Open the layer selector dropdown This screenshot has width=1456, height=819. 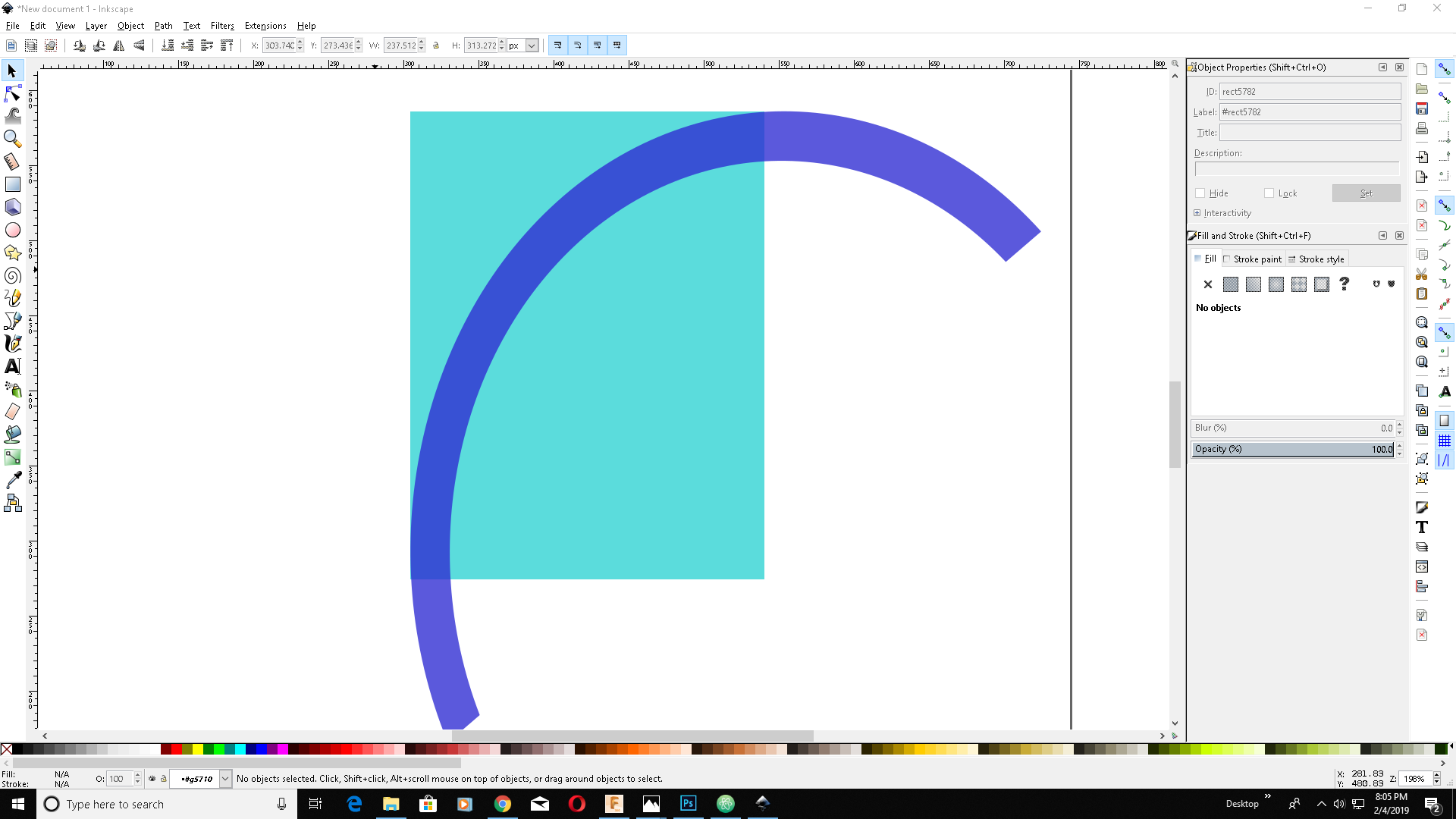225,779
